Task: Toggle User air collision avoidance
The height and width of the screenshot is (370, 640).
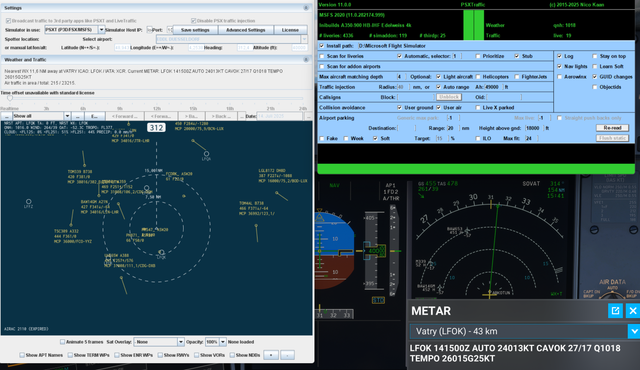Action: (439, 108)
